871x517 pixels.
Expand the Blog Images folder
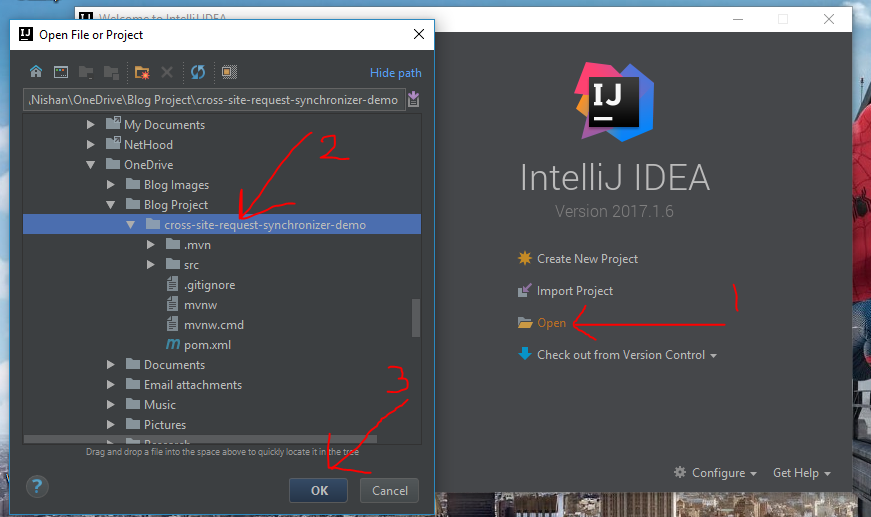click(111, 184)
